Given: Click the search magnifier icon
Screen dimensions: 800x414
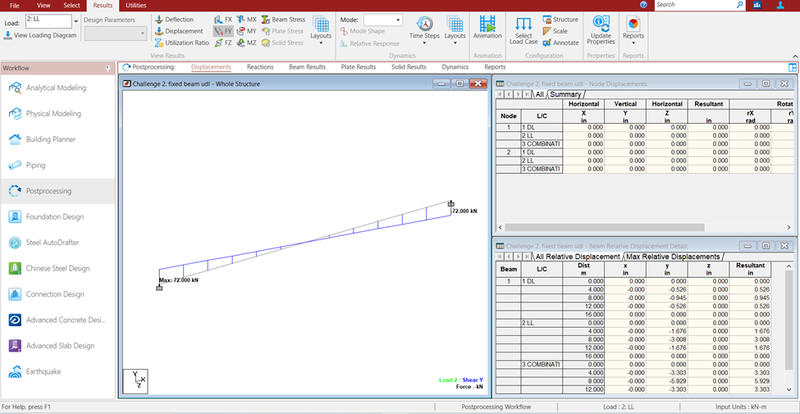Looking at the screenshot, I should point(740,5).
